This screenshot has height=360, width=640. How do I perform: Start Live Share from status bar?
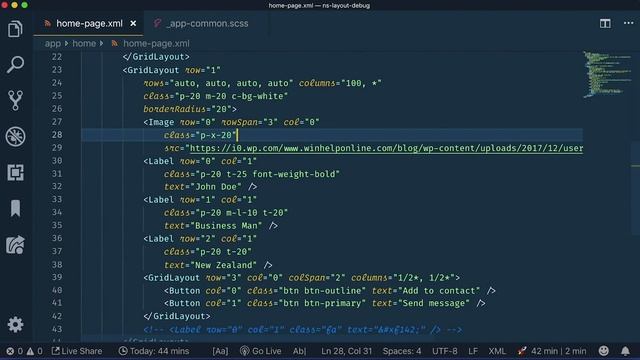point(77,351)
